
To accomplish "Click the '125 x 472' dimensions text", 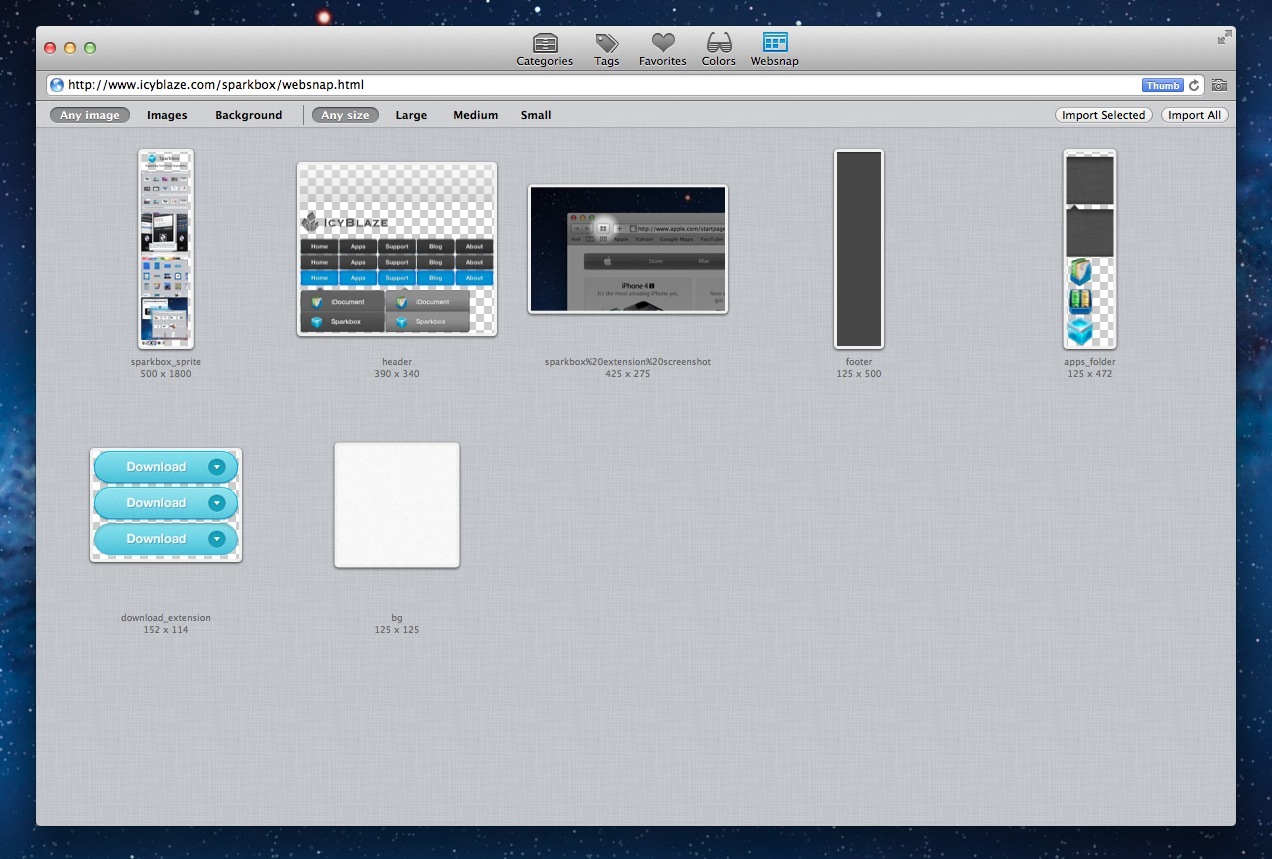I will tap(1090, 374).
